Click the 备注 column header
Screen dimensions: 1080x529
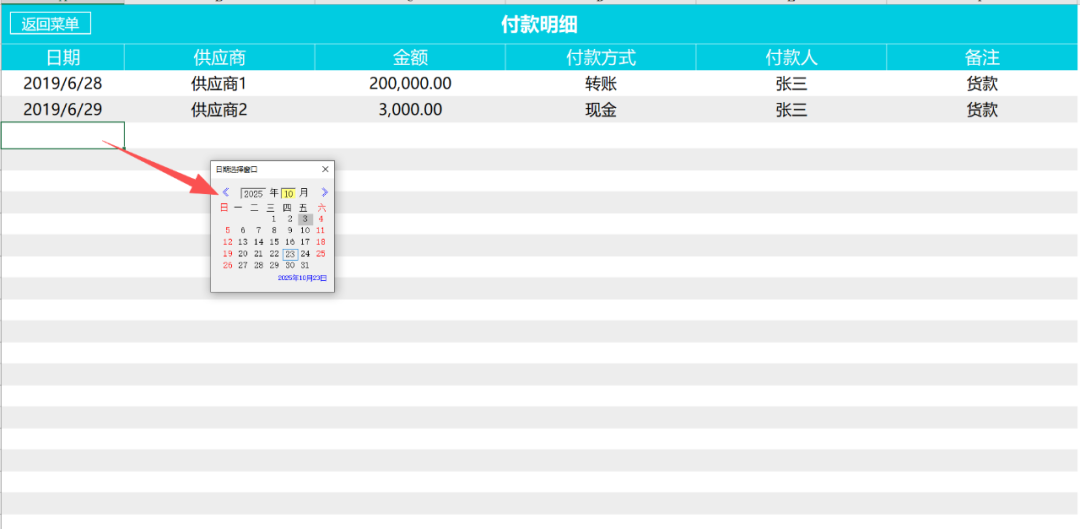point(982,58)
